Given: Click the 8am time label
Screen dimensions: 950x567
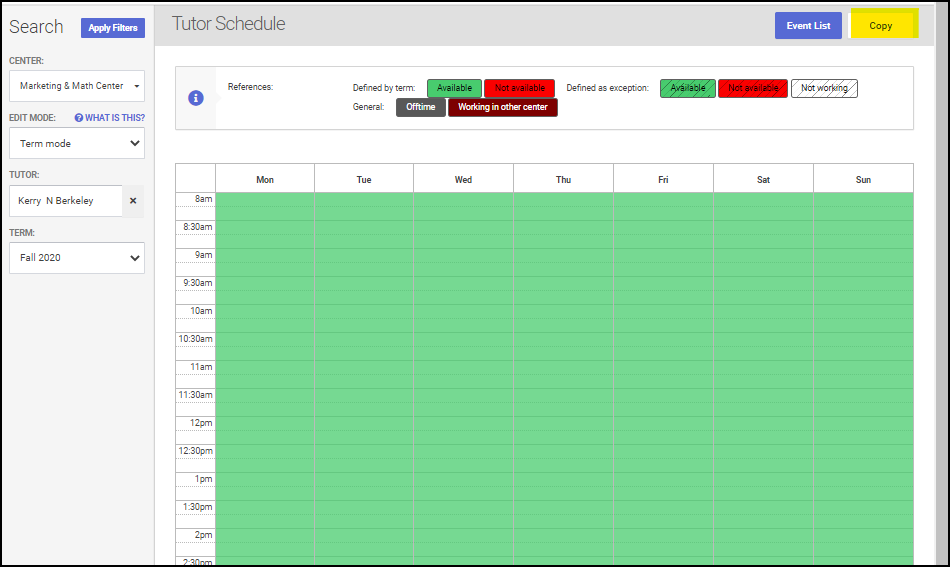Looking at the screenshot, I should pos(204,199).
